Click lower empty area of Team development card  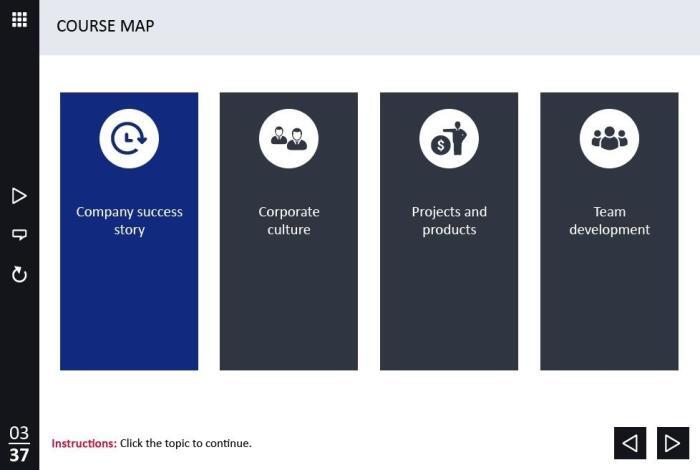(609, 308)
